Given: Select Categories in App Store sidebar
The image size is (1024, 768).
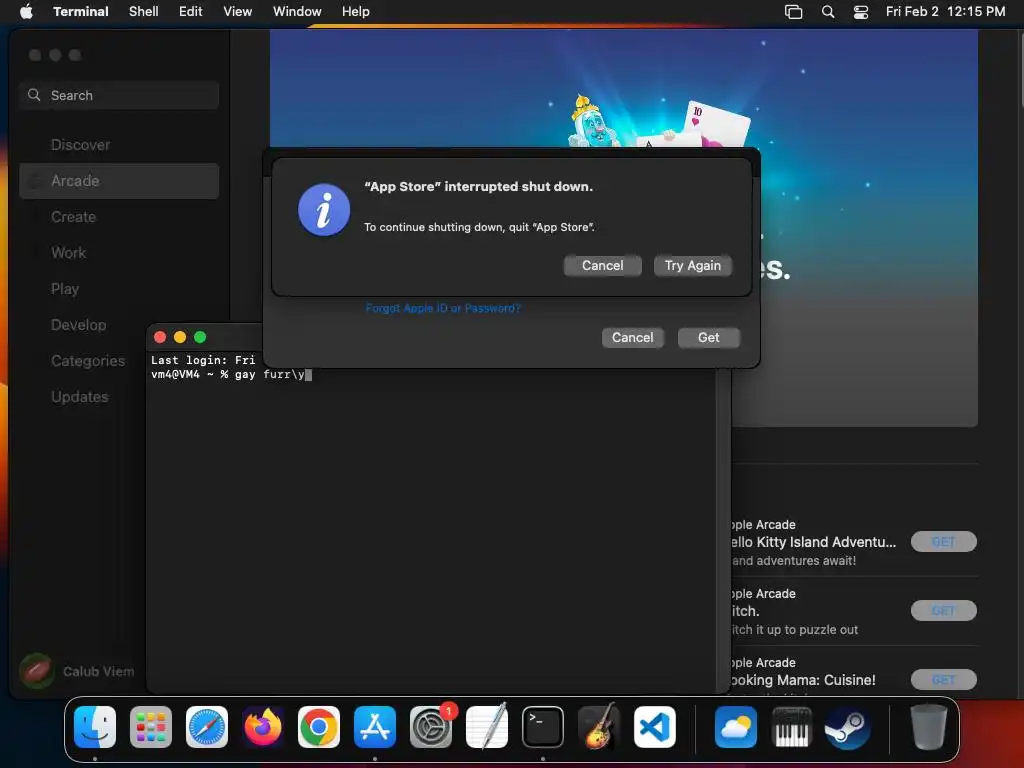Looking at the screenshot, I should point(82,360).
